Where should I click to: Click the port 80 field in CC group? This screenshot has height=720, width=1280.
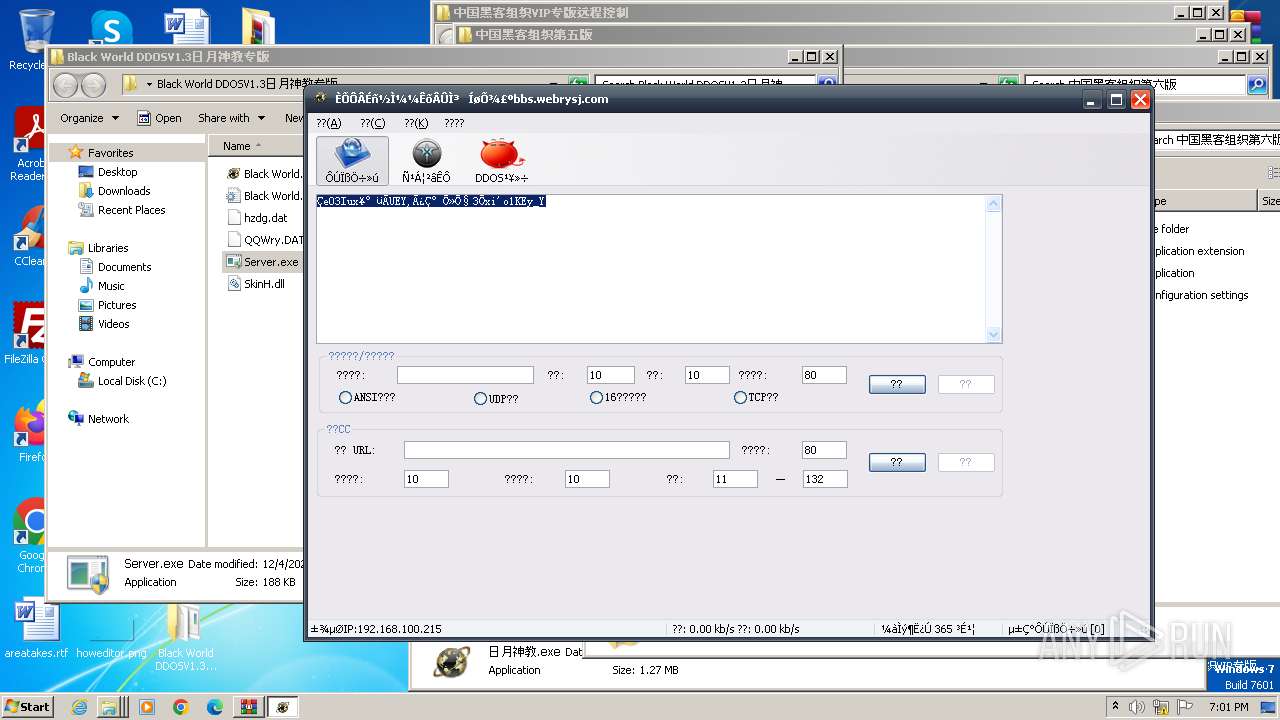click(824, 450)
